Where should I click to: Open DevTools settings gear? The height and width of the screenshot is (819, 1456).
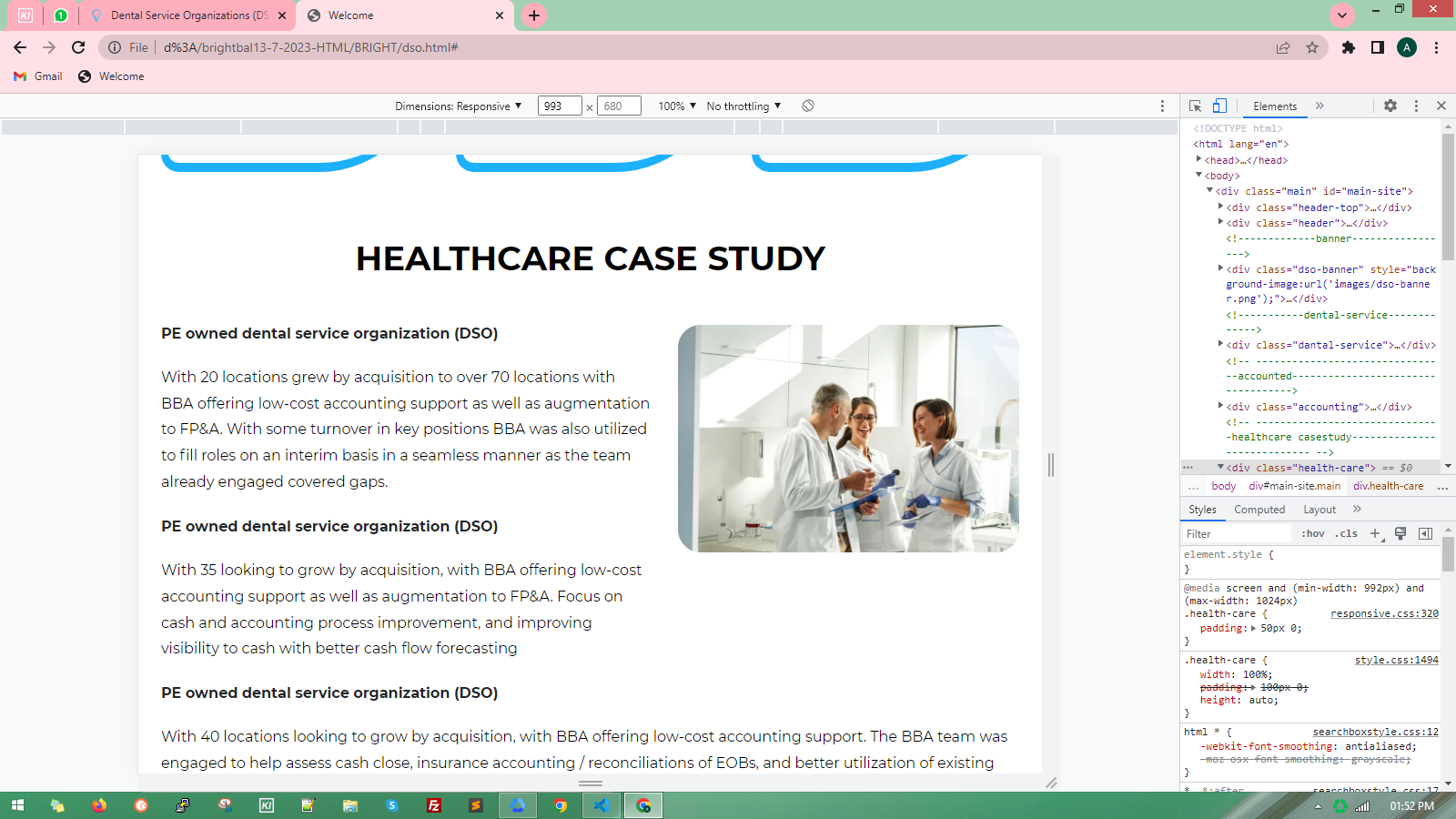[1390, 106]
